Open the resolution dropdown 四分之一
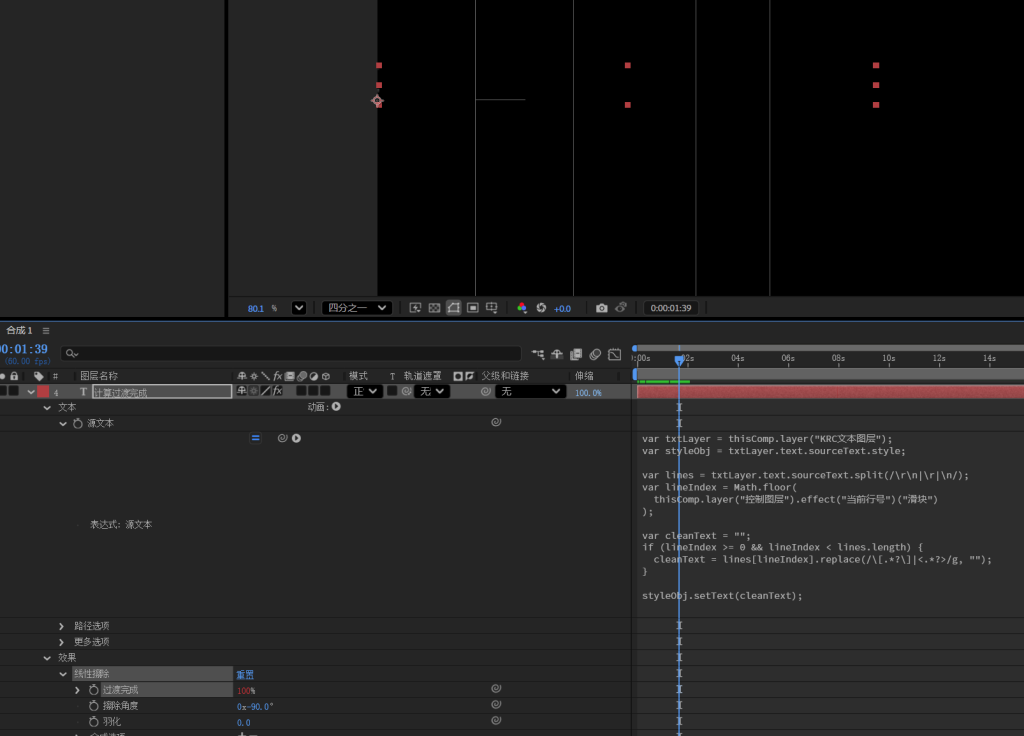The image size is (1024, 736). (357, 308)
